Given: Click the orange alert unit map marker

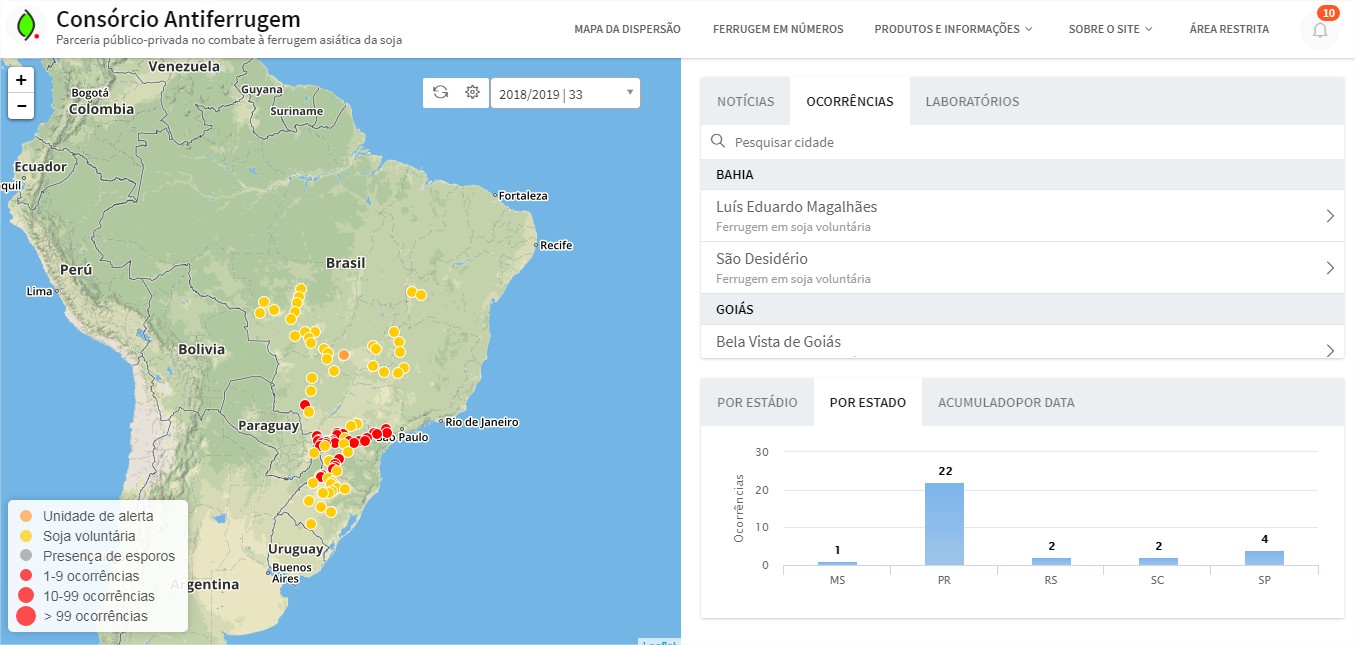Looking at the screenshot, I should [x=343, y=355].
